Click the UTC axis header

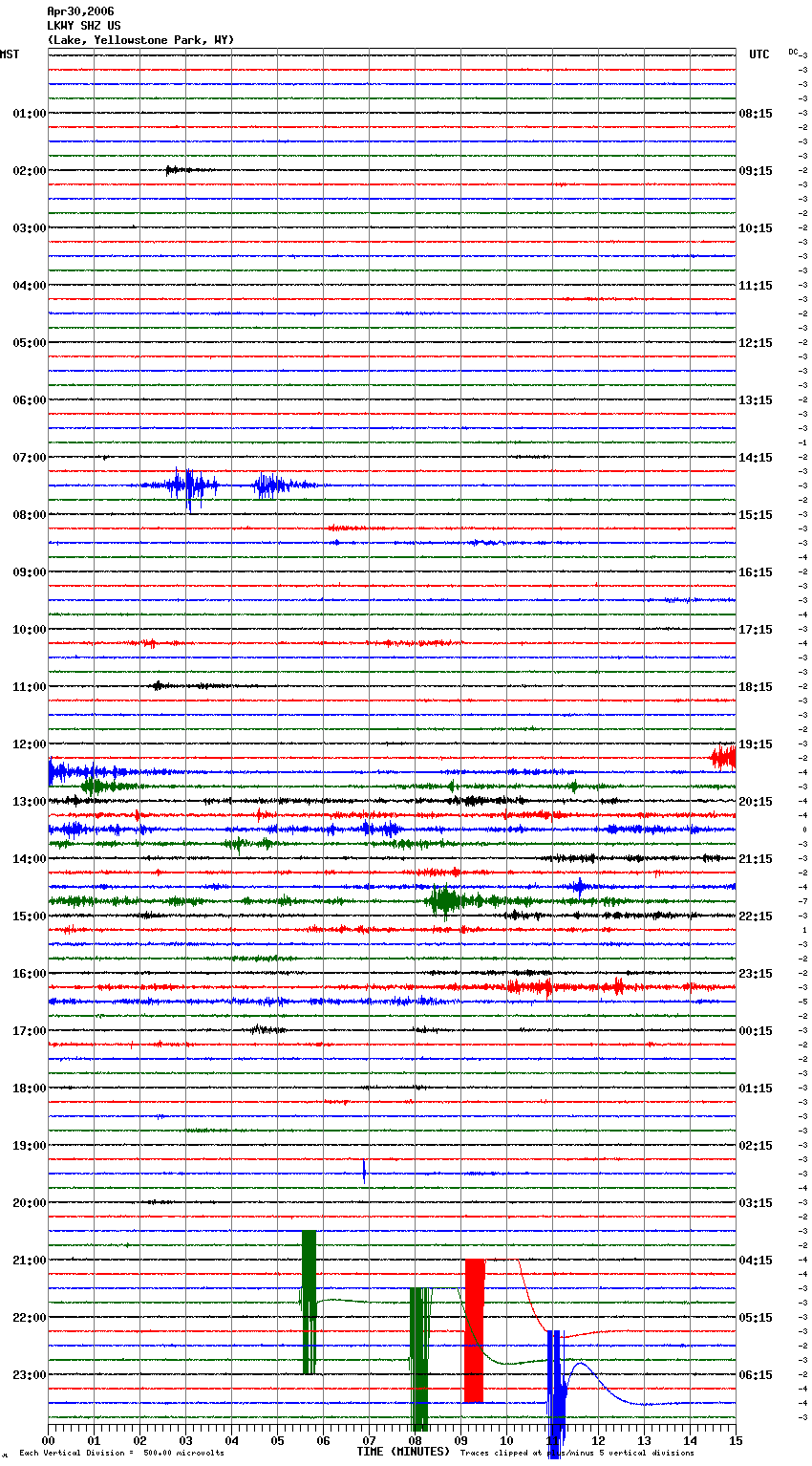(x=759, y=54)
